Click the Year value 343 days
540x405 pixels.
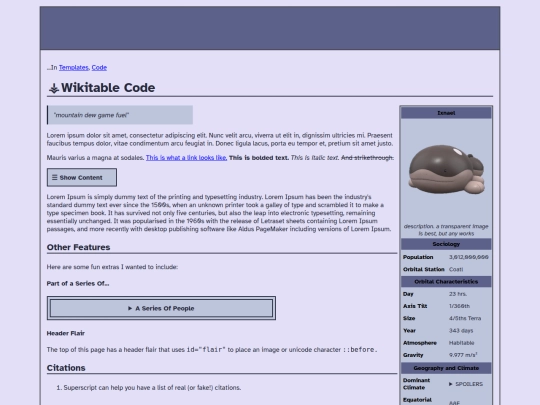[x=461, y=331]
